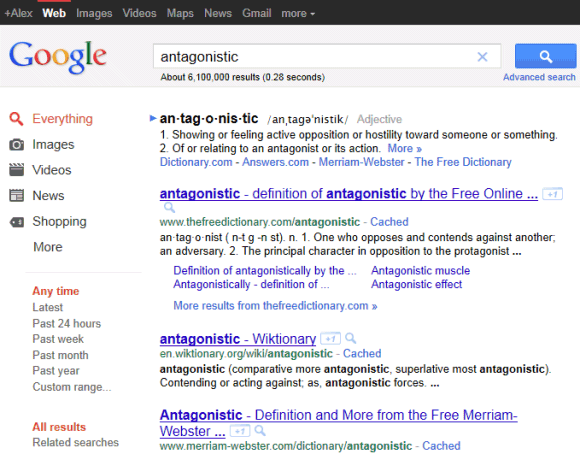Open 'Antagonistic - Definition and More from the Free Merriam-Webster' result
Screen dimensions: 580x454
(338, 423)
